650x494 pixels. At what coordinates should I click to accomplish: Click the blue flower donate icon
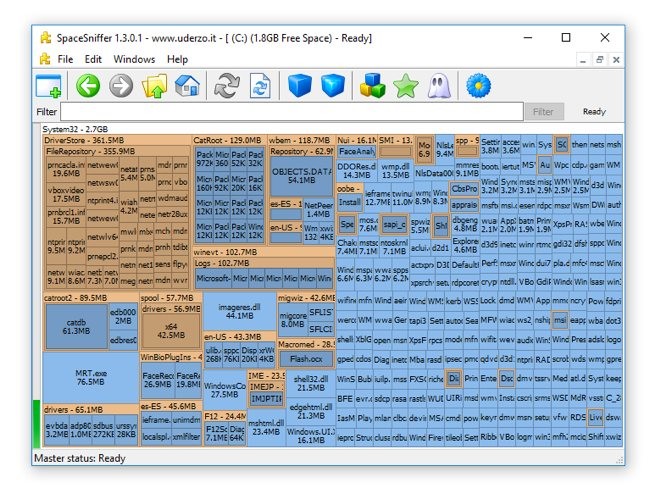(x=478, y=86)
